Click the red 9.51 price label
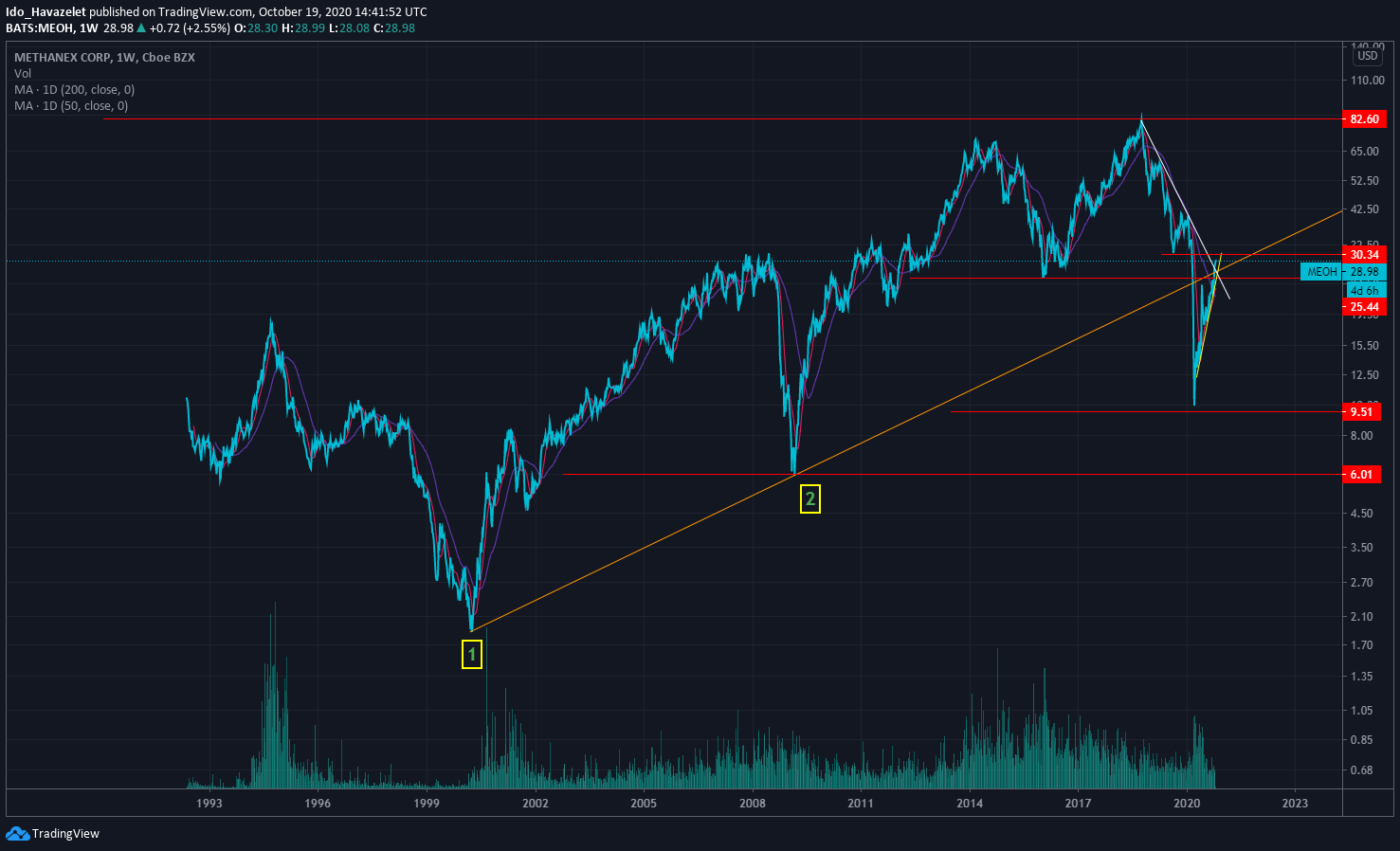This screenshot has width=1400, height=851. pyautogui.click(x=1361, y=412)
